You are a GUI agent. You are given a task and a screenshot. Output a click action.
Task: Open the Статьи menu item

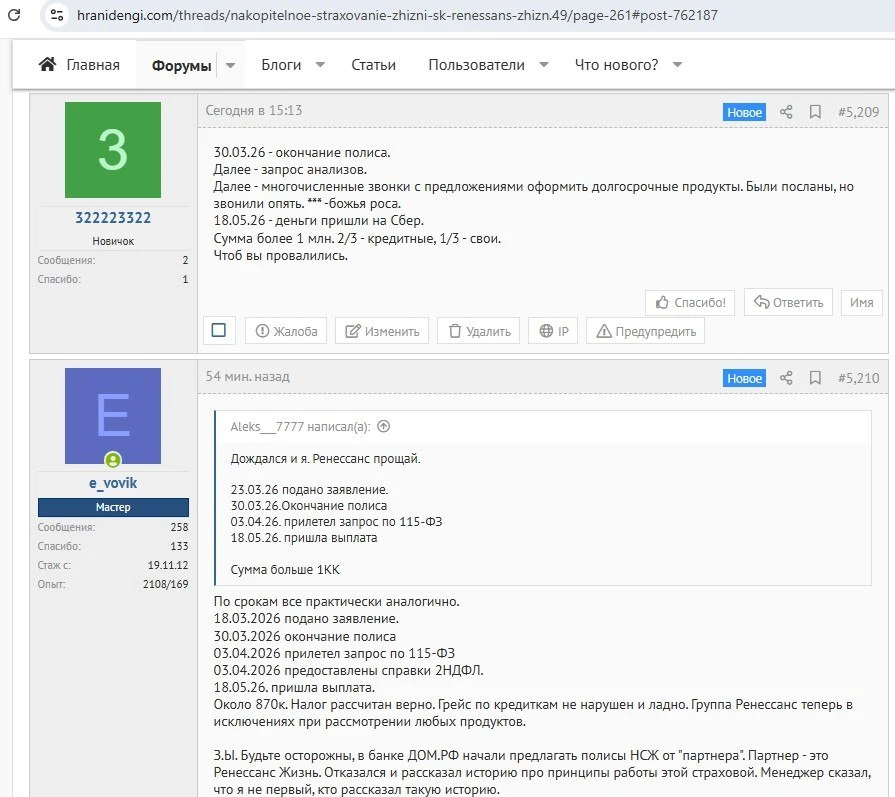coord(373,65)
